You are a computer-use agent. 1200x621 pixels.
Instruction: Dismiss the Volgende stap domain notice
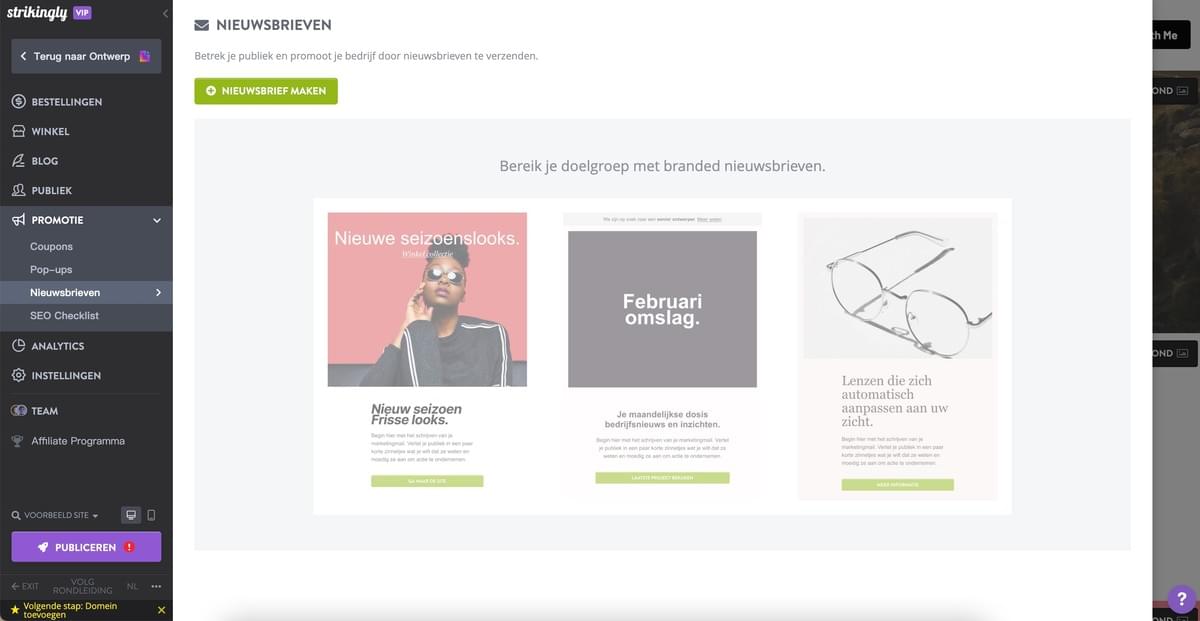(x=162, y=610)
